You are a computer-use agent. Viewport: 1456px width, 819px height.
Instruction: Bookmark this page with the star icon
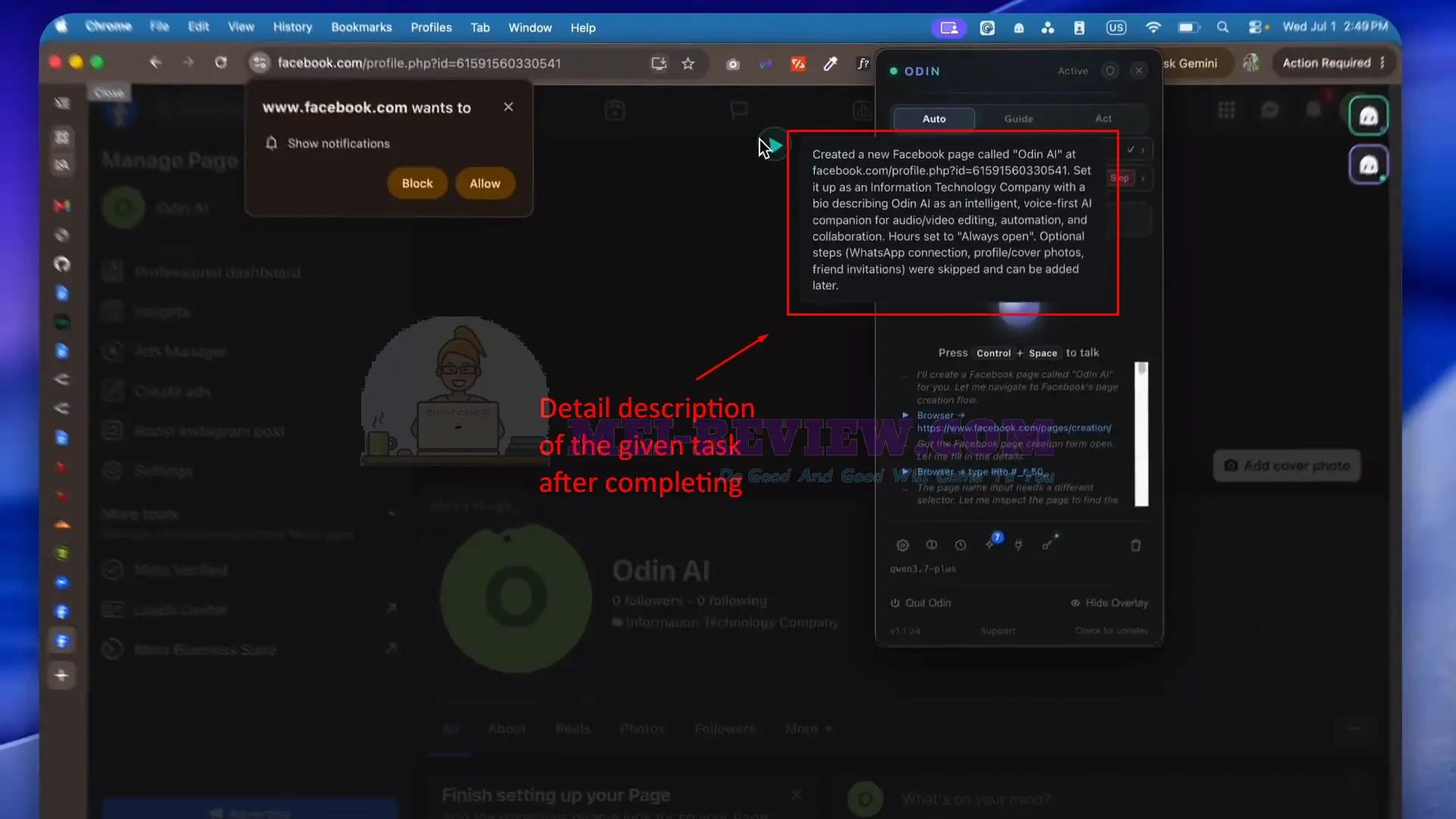point(688,64)
